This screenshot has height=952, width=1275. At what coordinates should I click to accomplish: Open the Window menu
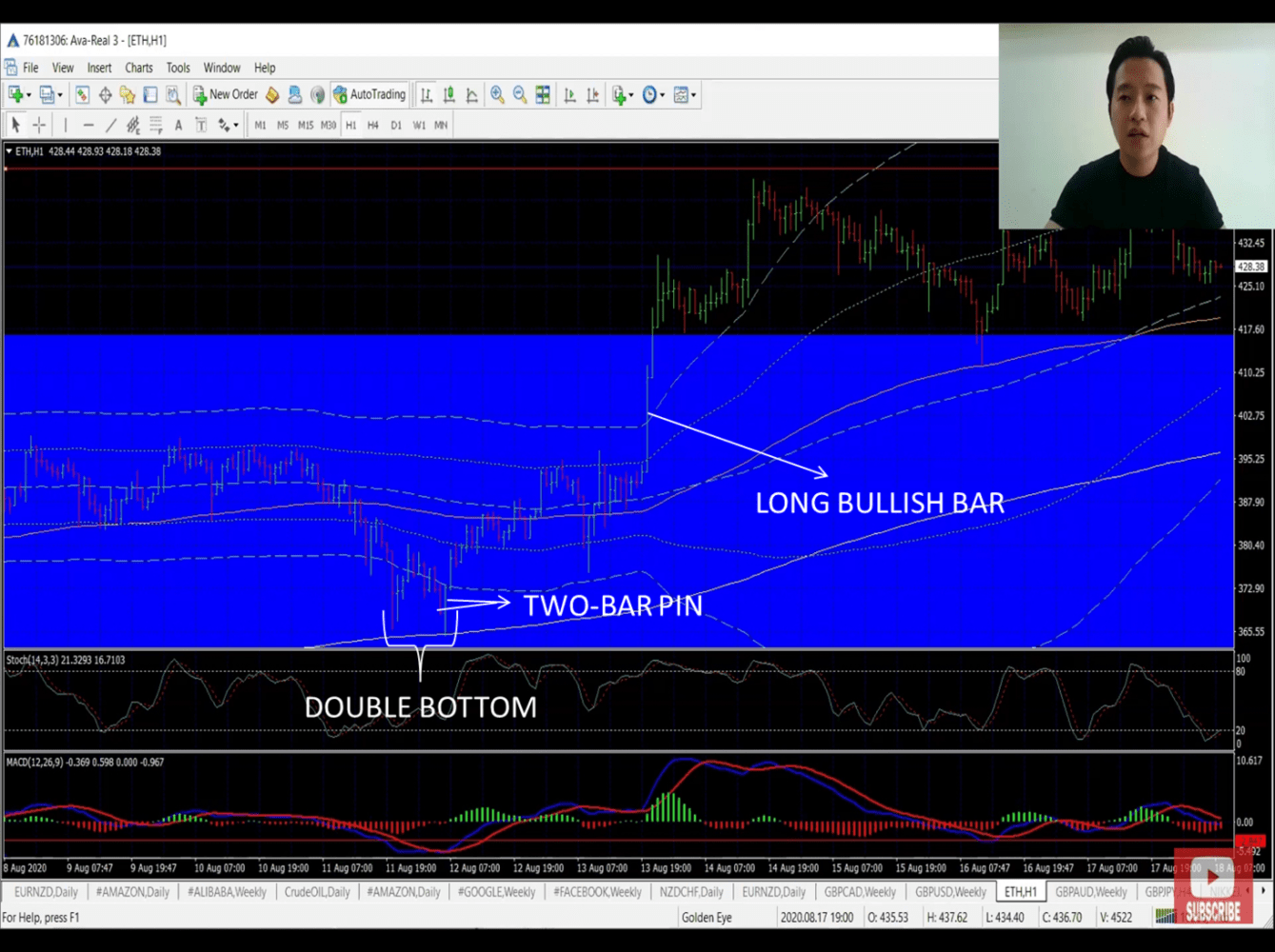tap(222, 68)
